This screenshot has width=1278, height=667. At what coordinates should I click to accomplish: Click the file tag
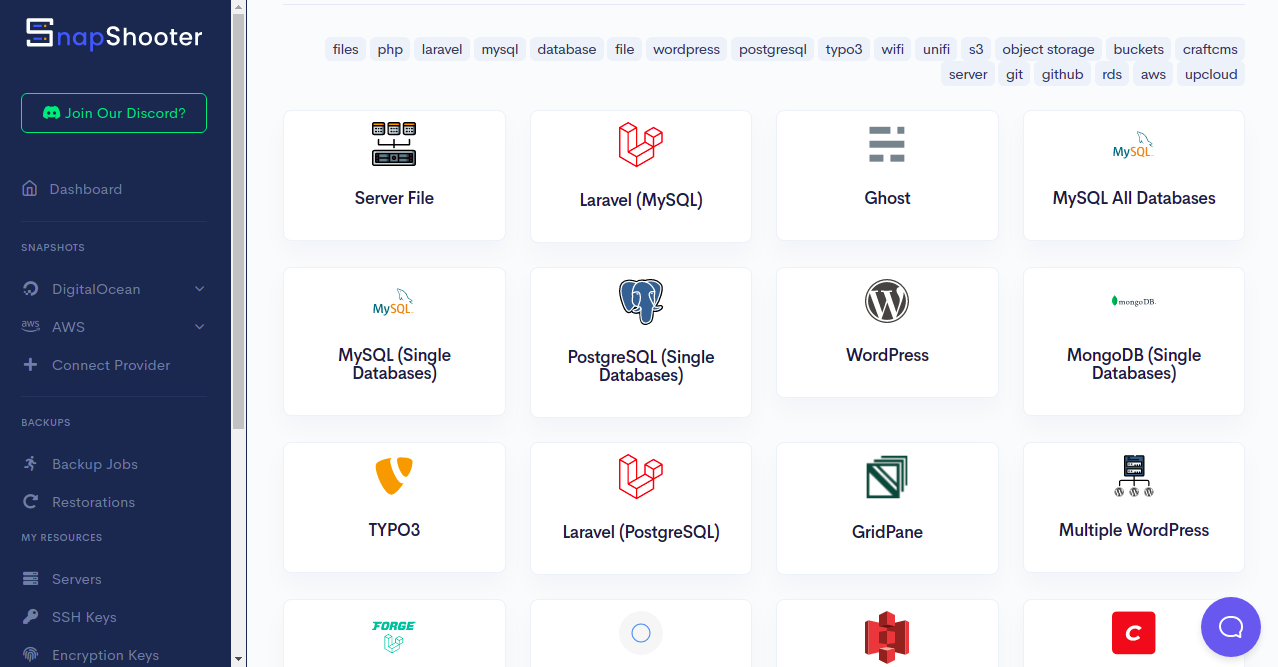point(625,49)
